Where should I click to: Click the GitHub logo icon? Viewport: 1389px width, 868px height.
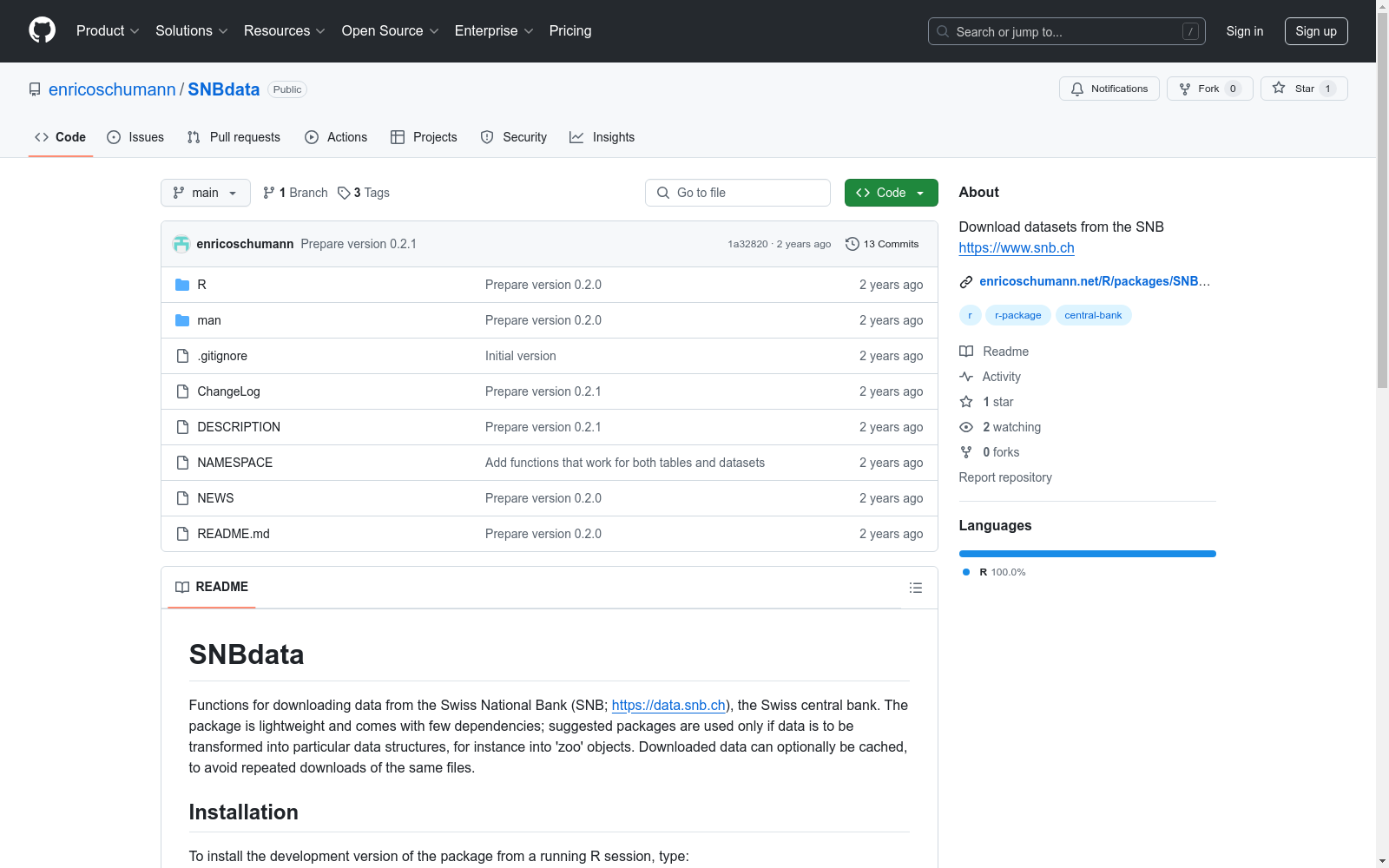click(x=42, y=30)
